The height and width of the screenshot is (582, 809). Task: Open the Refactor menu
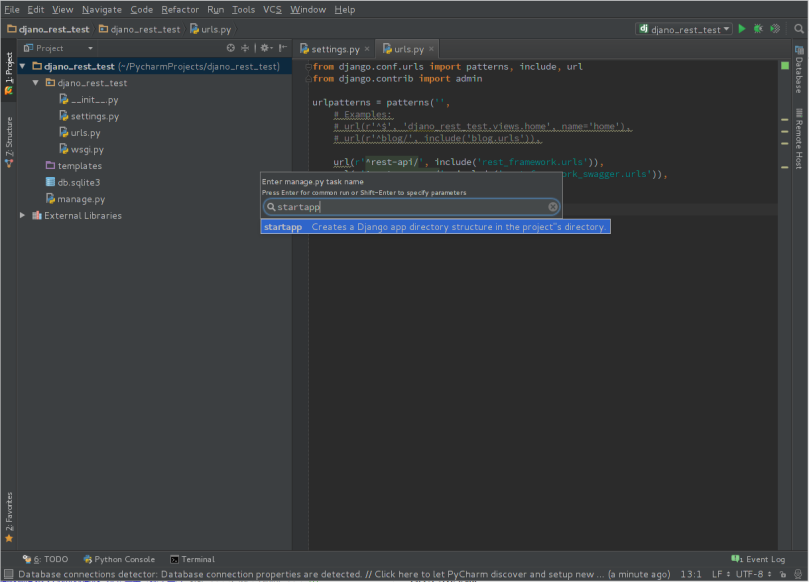[180, 9]
